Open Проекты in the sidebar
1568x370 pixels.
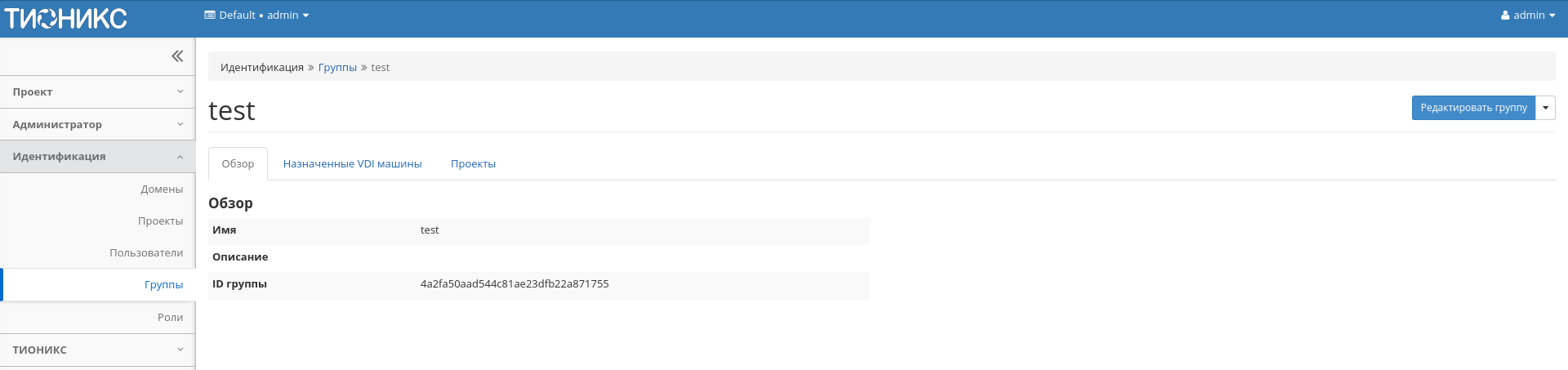click(x=160, y=221)
